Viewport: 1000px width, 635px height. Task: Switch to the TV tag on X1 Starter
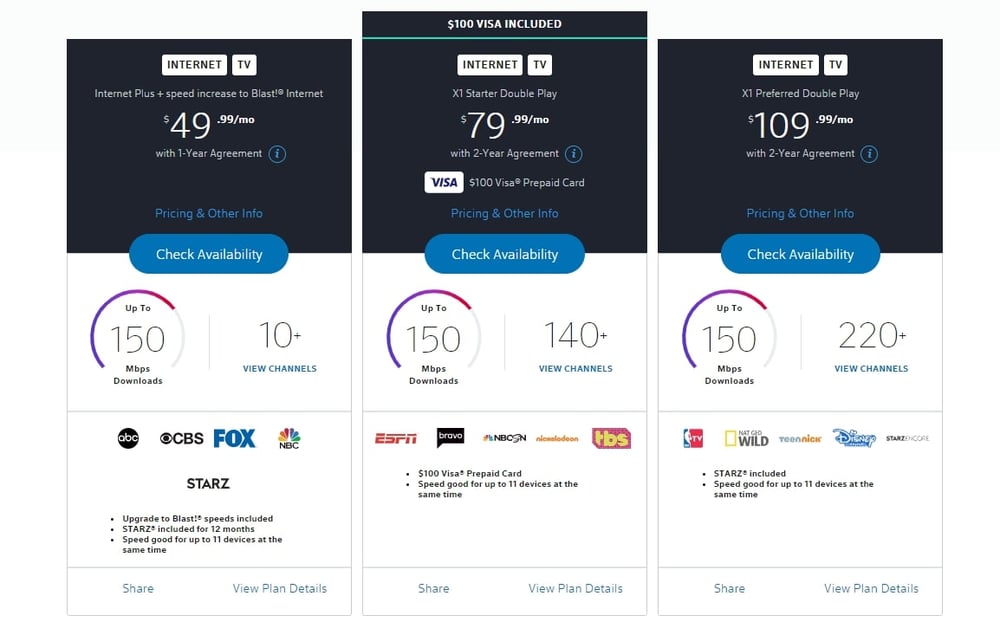pos(539,64)
